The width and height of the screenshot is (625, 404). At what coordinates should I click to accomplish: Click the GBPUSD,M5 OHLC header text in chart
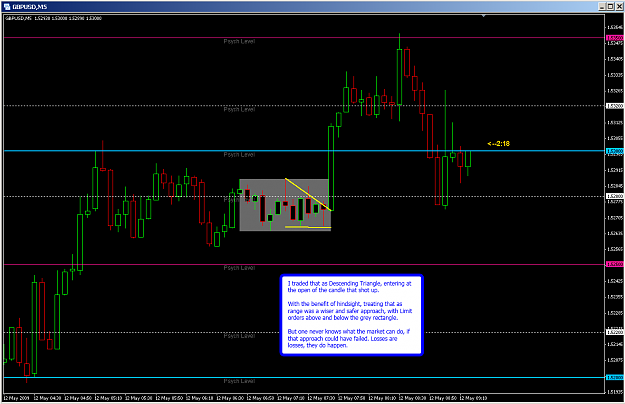point(53,18)
